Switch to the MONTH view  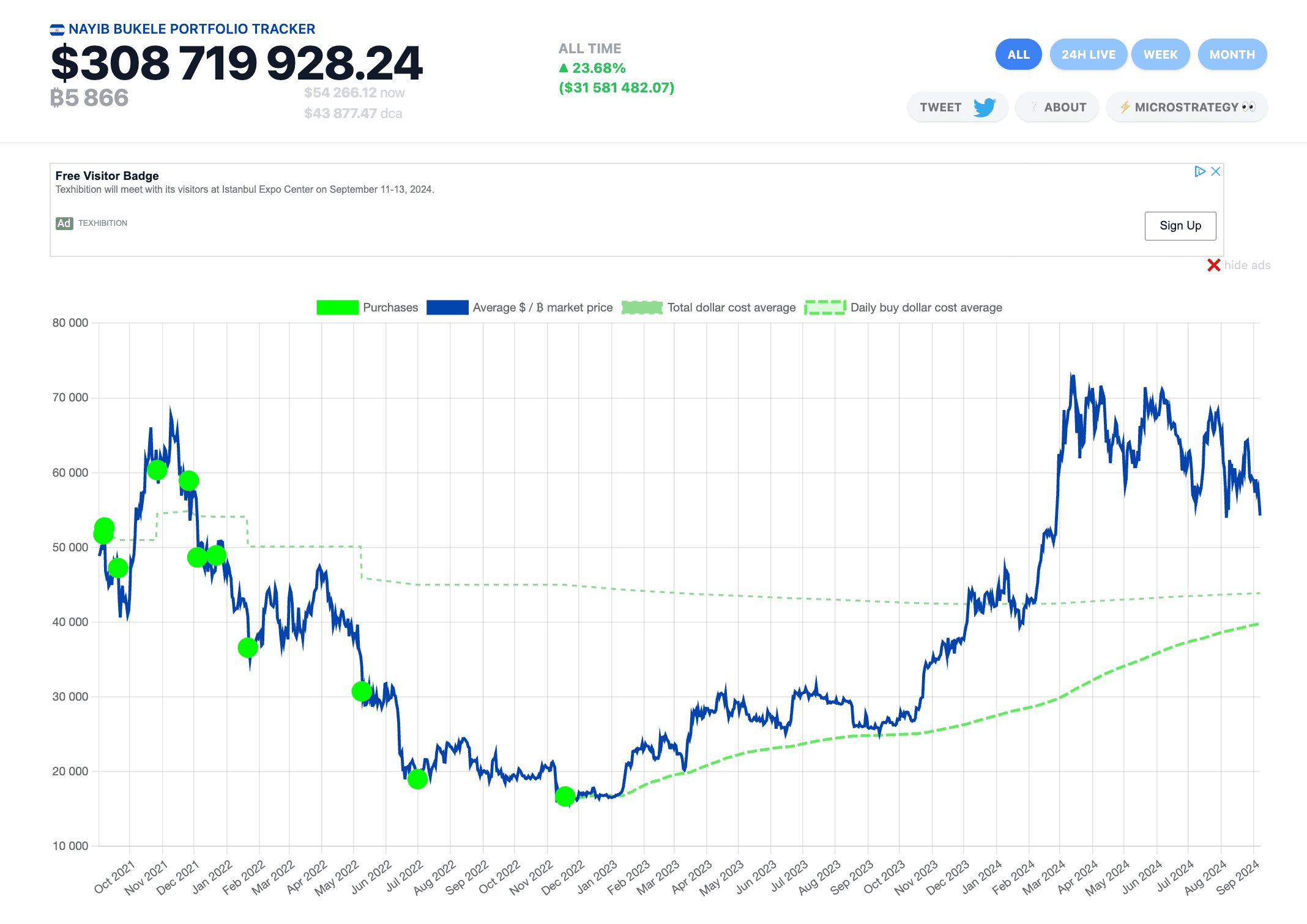pyautogui.click(x=1232, y=54)
